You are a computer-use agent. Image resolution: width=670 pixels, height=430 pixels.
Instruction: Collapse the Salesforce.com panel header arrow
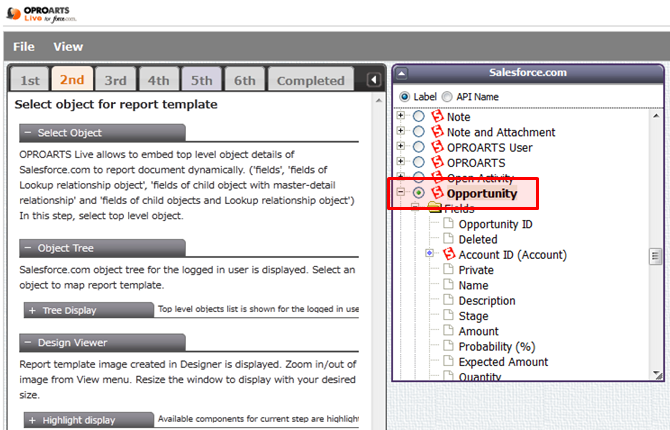pos(401,73)
